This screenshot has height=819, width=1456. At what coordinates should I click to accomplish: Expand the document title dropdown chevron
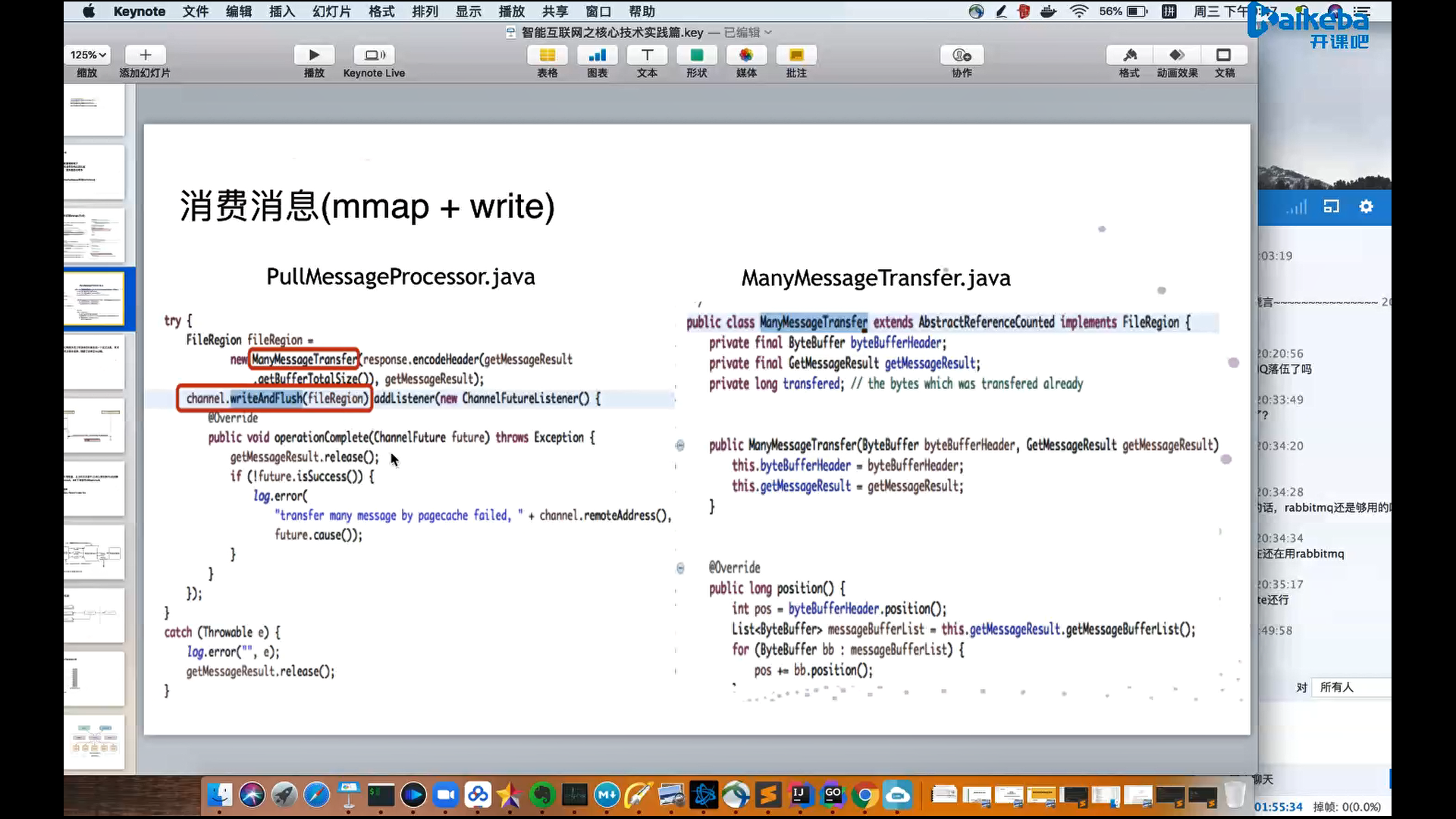(x=768, y=33)
